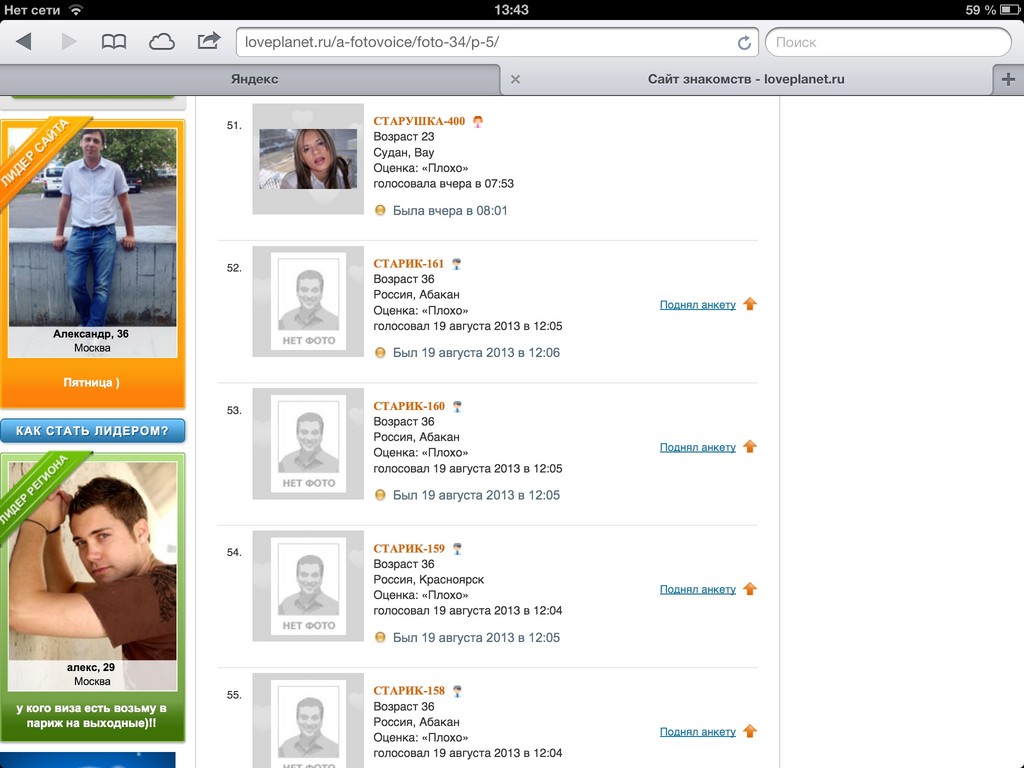Open НЕТ ФОТО placeholder of СТАРИК-161

(308, 302)
